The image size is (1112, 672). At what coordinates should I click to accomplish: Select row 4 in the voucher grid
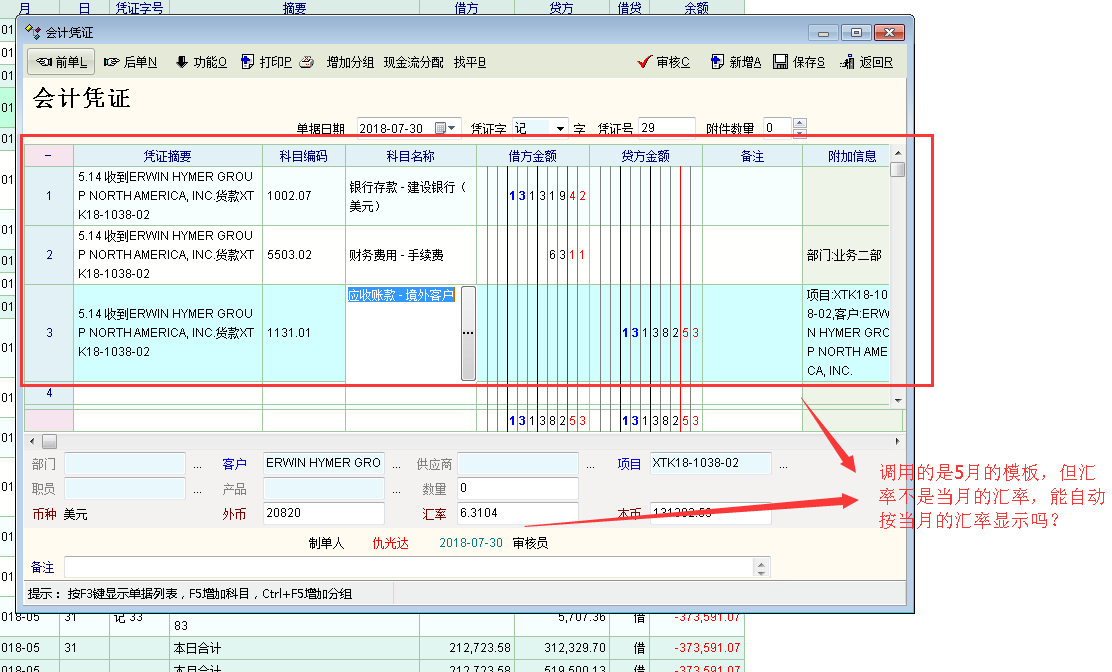pos(49,394)
